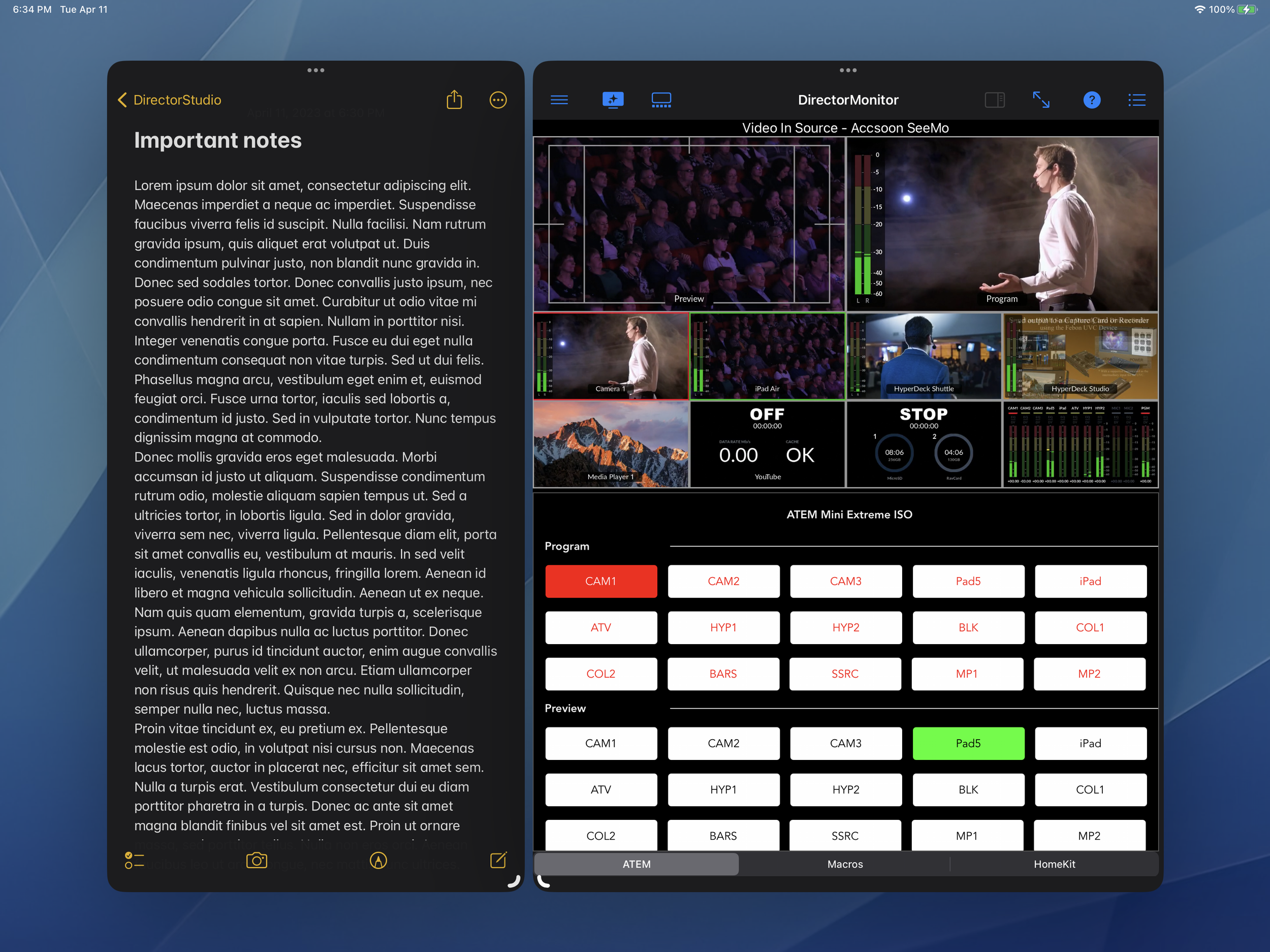The height and width of the screenshot is (952, 1270).
Task: Open the list view icon in DirectorMonitor
Action: tap(1137, 100)
